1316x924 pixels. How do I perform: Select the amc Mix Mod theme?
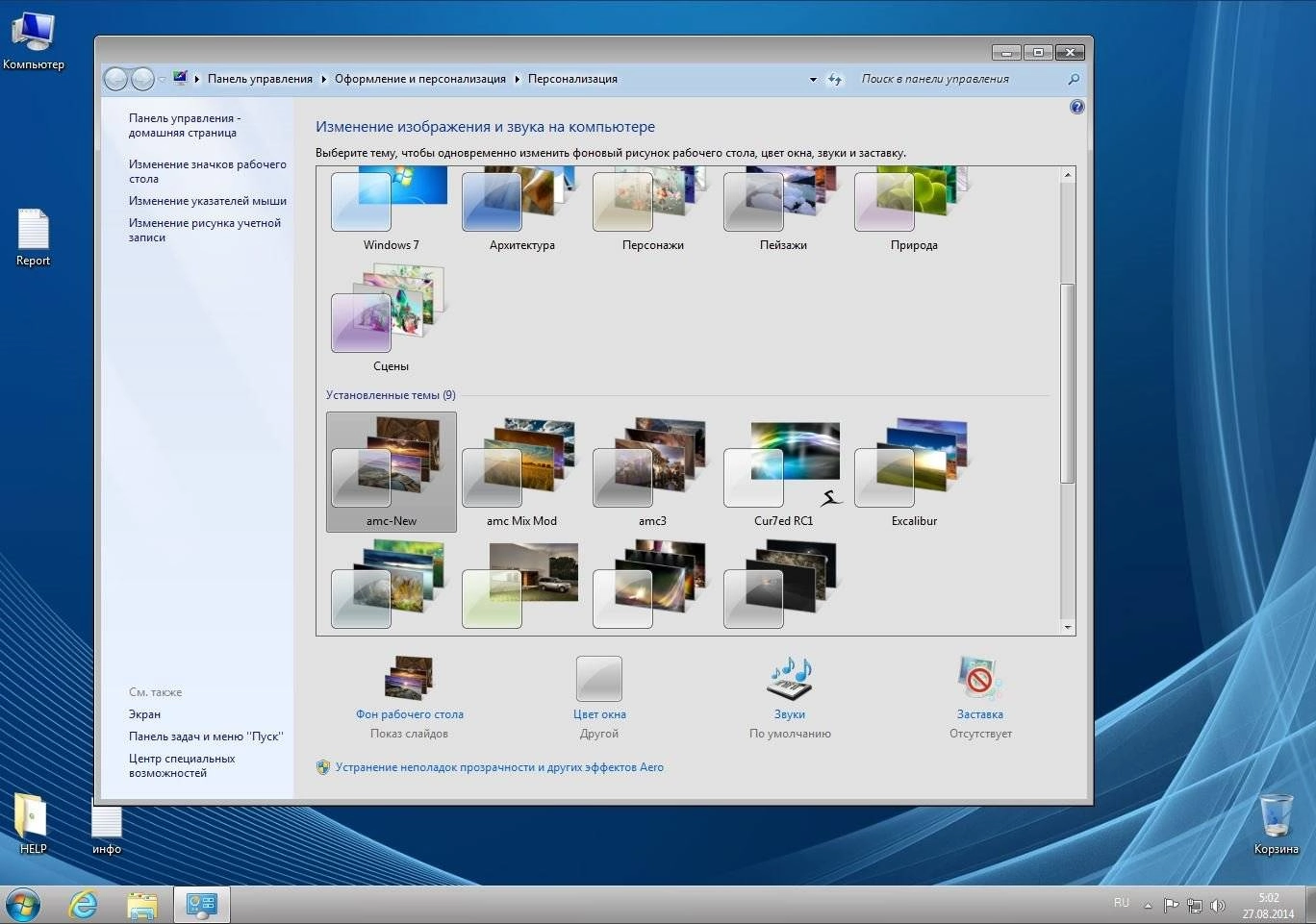[521, 472]
